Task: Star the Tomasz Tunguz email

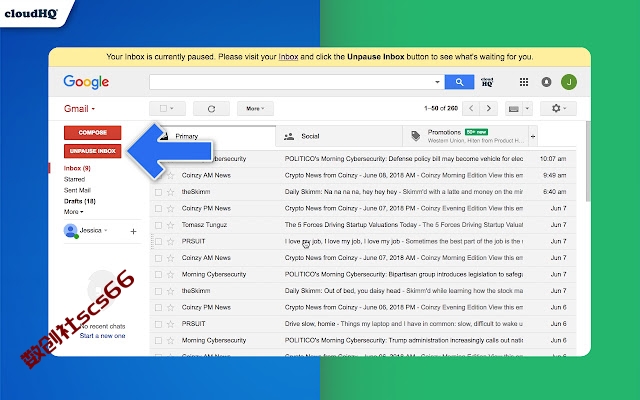Action: tap(171, 225)
